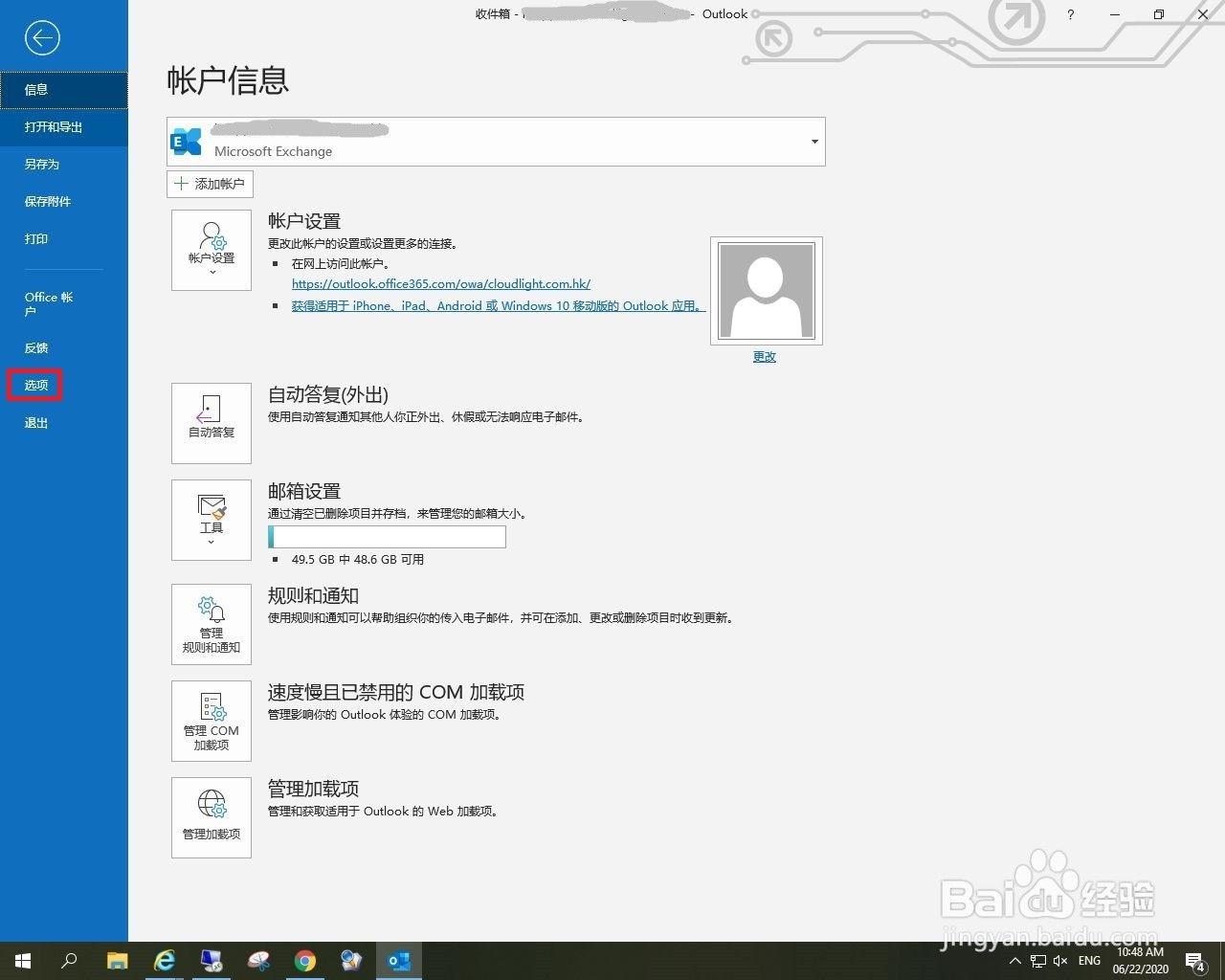Click the Microsoft Exchange account icon

[x=187, y=142]
